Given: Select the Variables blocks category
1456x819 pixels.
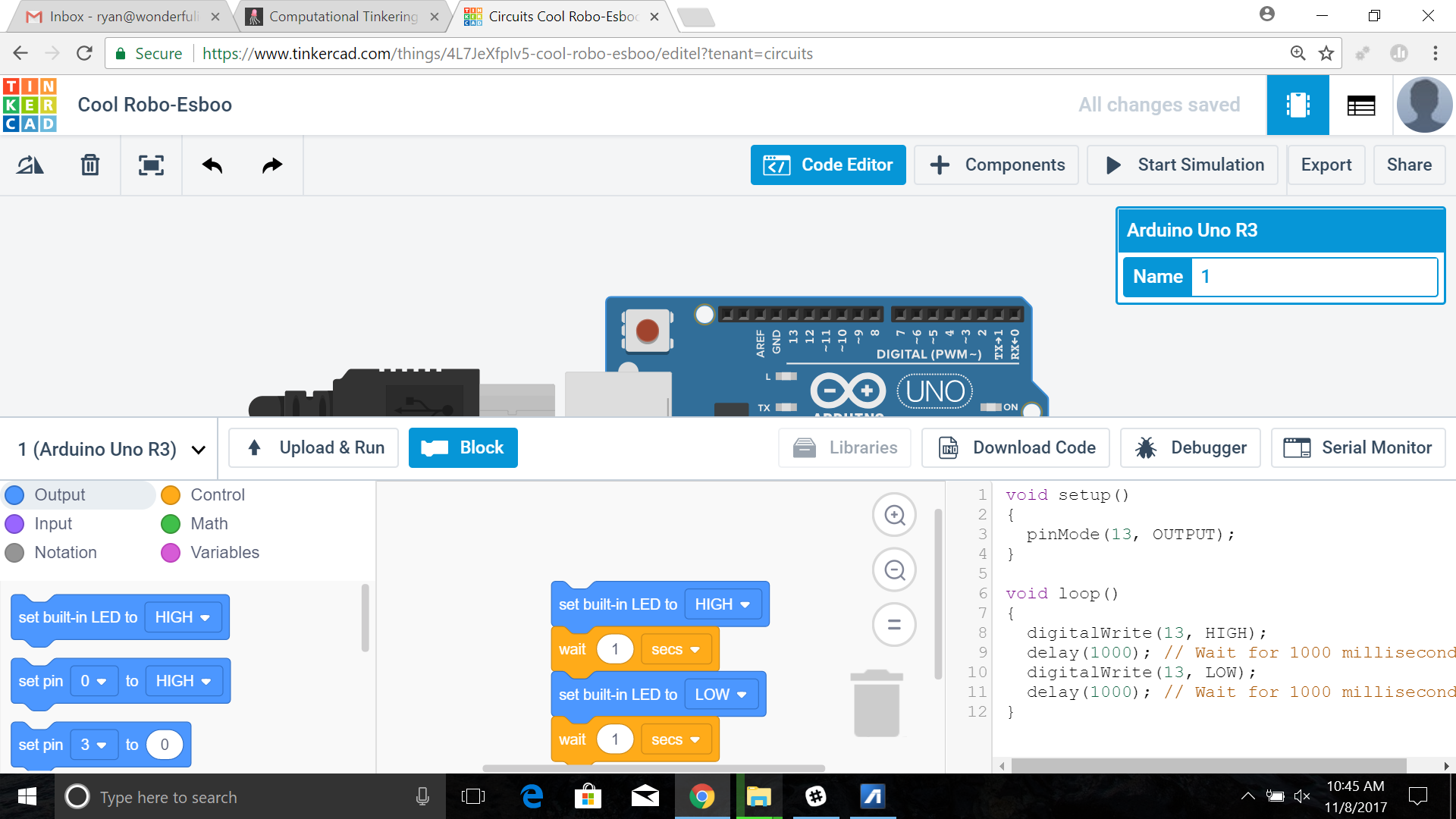Looking at the screenshot, I should pyautogui.click(x=211, y=552).
